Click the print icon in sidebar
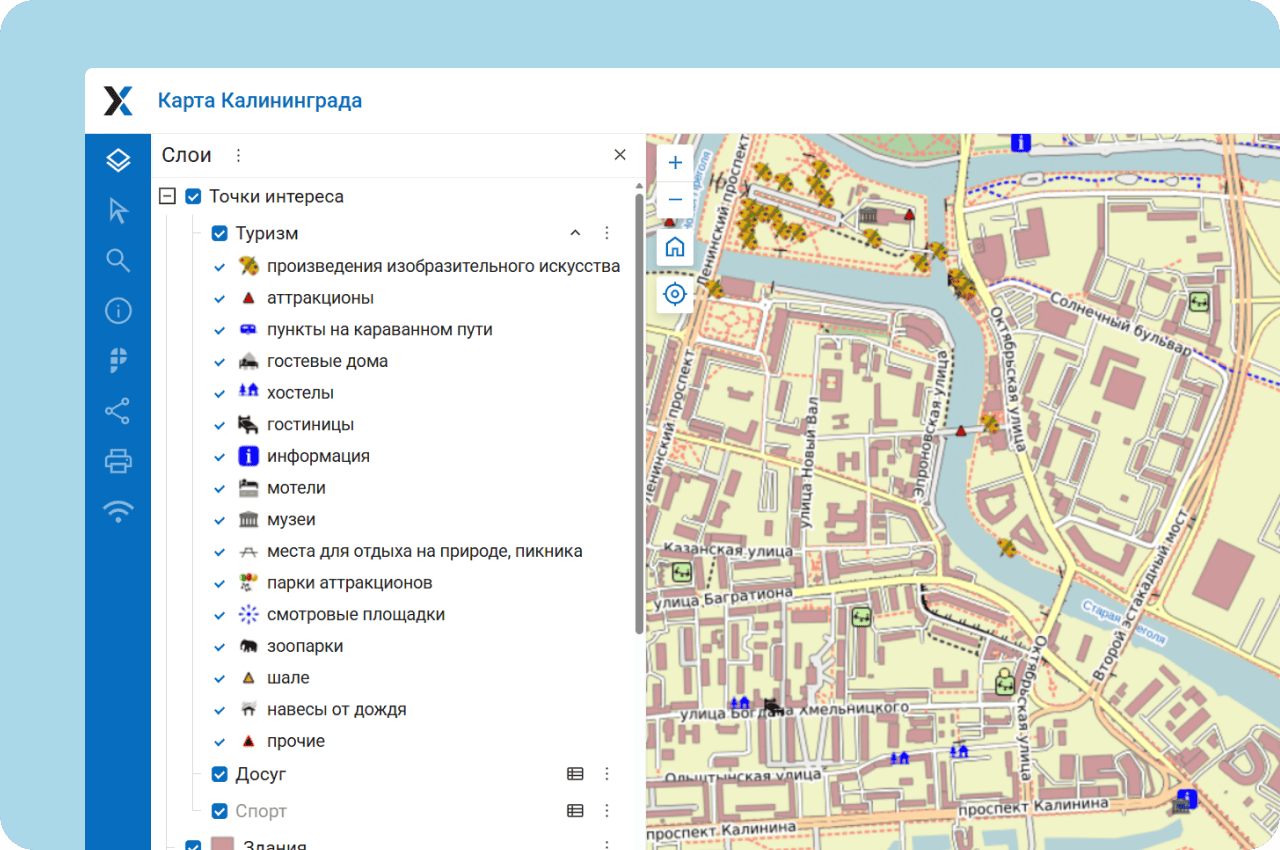 tap(118, 461)
